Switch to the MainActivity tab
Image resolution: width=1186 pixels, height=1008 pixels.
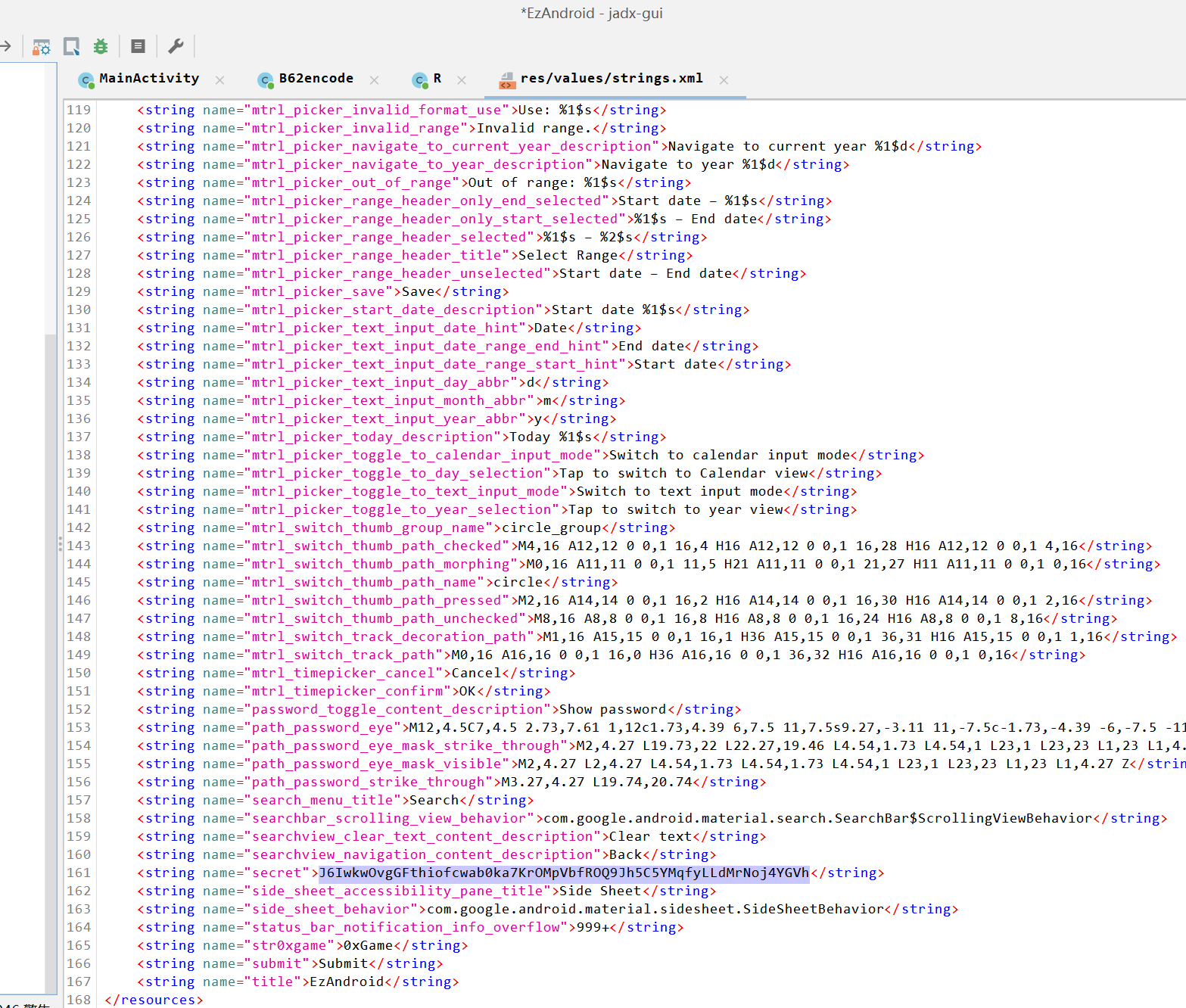(148, 79)
